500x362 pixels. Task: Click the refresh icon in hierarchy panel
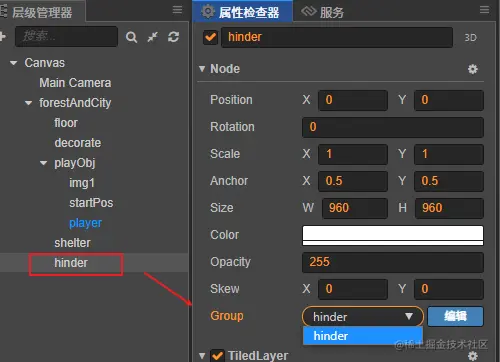(x=173, y=37)
